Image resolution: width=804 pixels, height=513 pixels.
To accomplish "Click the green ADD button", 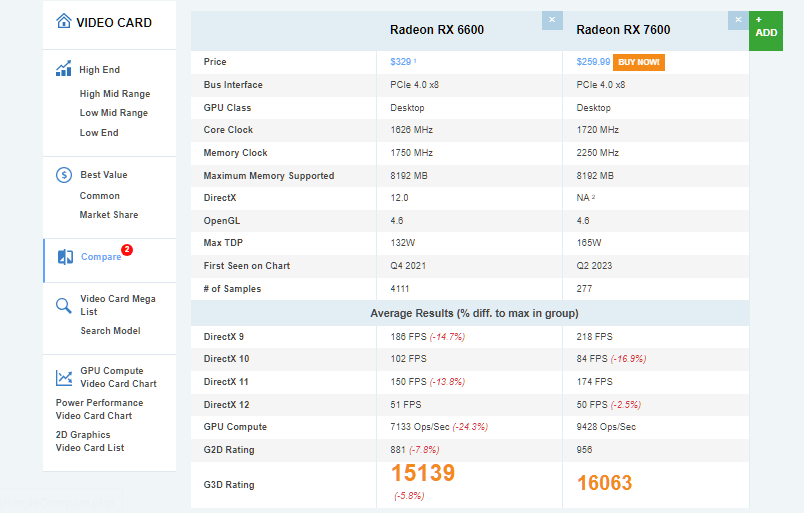I will point(766,31).
